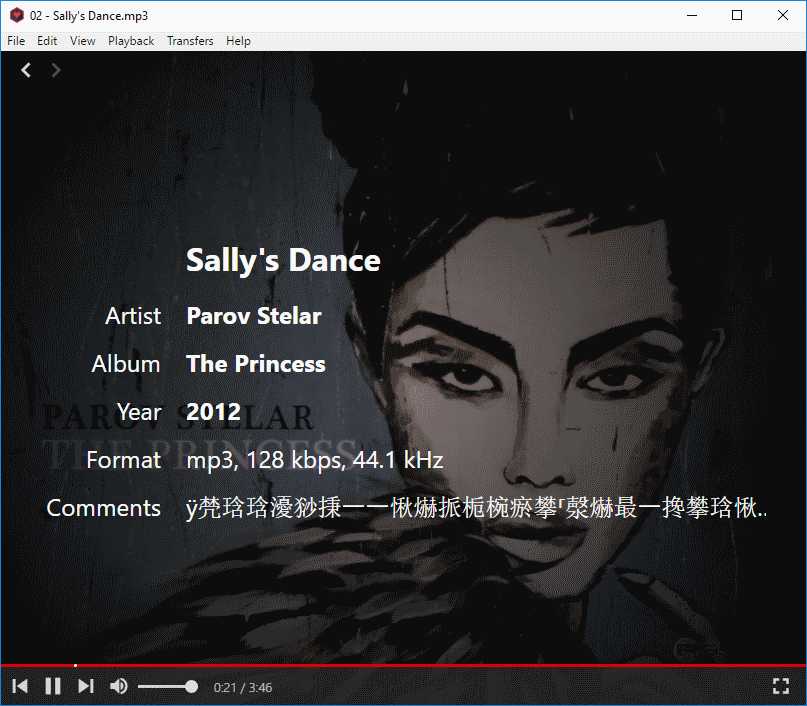Click the garbled comments text

point(477,508)
